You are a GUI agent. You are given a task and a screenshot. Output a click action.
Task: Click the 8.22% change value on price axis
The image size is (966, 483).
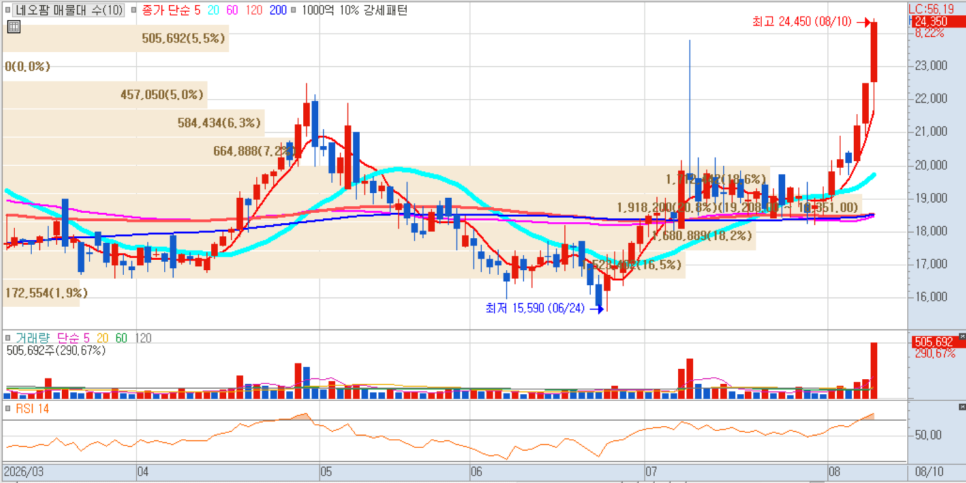click(930, 34)
